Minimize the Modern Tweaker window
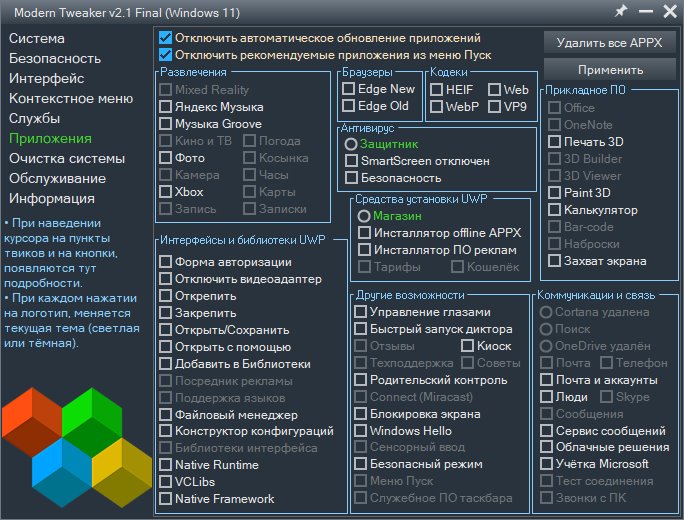 coord(645,11)
